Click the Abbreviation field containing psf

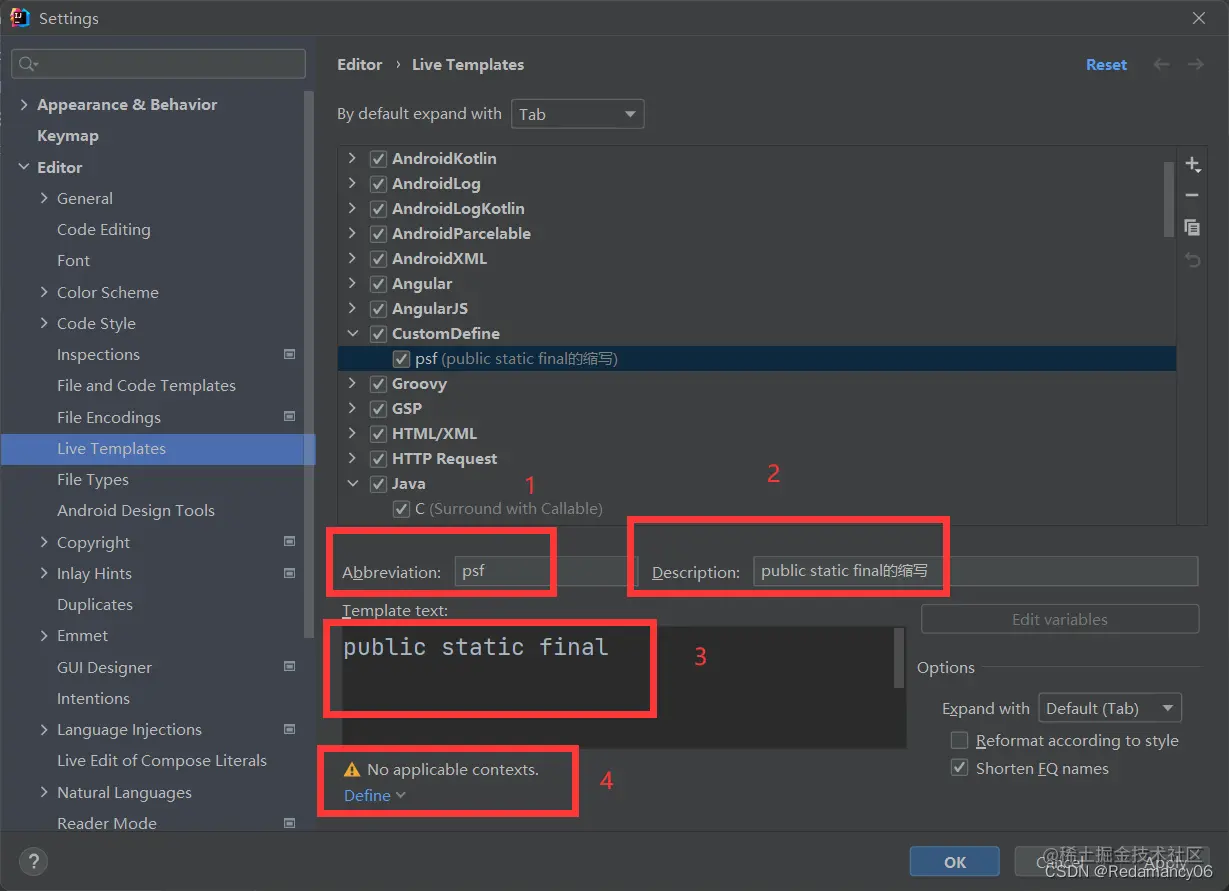pos(546,572)
